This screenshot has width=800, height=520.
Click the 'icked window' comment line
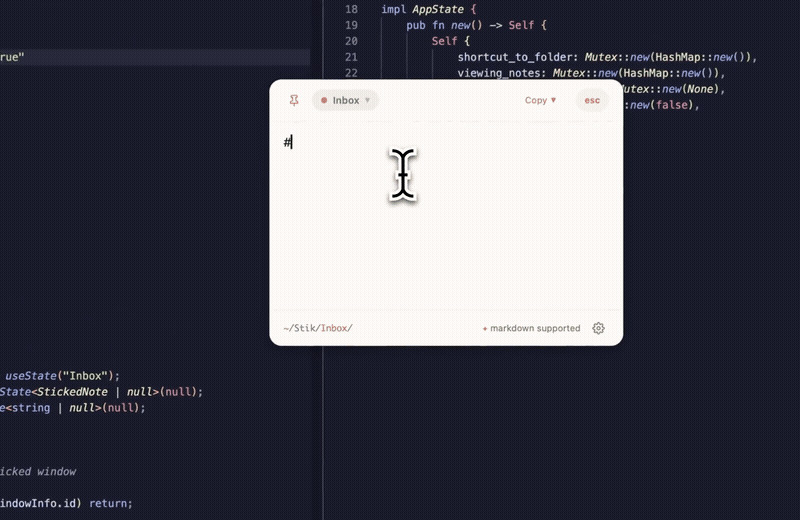[x=38, y=472]
